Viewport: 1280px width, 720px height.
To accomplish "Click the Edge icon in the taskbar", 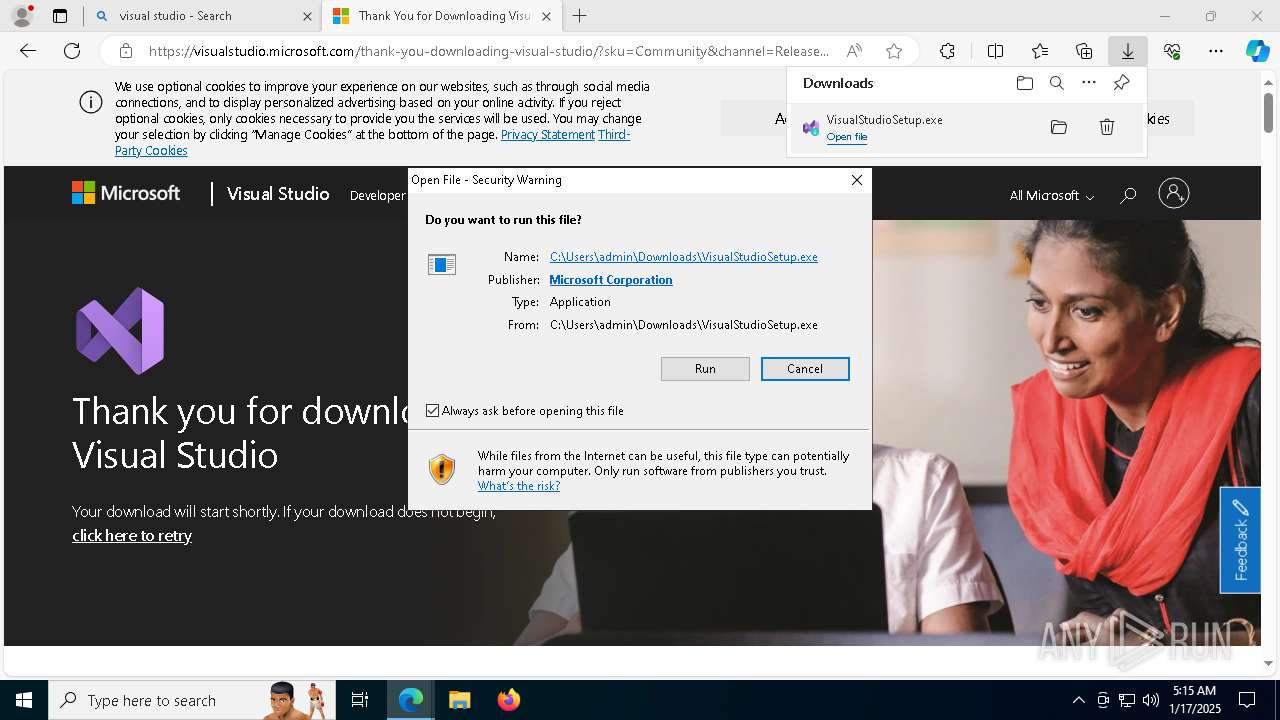I will coord(411,700).
